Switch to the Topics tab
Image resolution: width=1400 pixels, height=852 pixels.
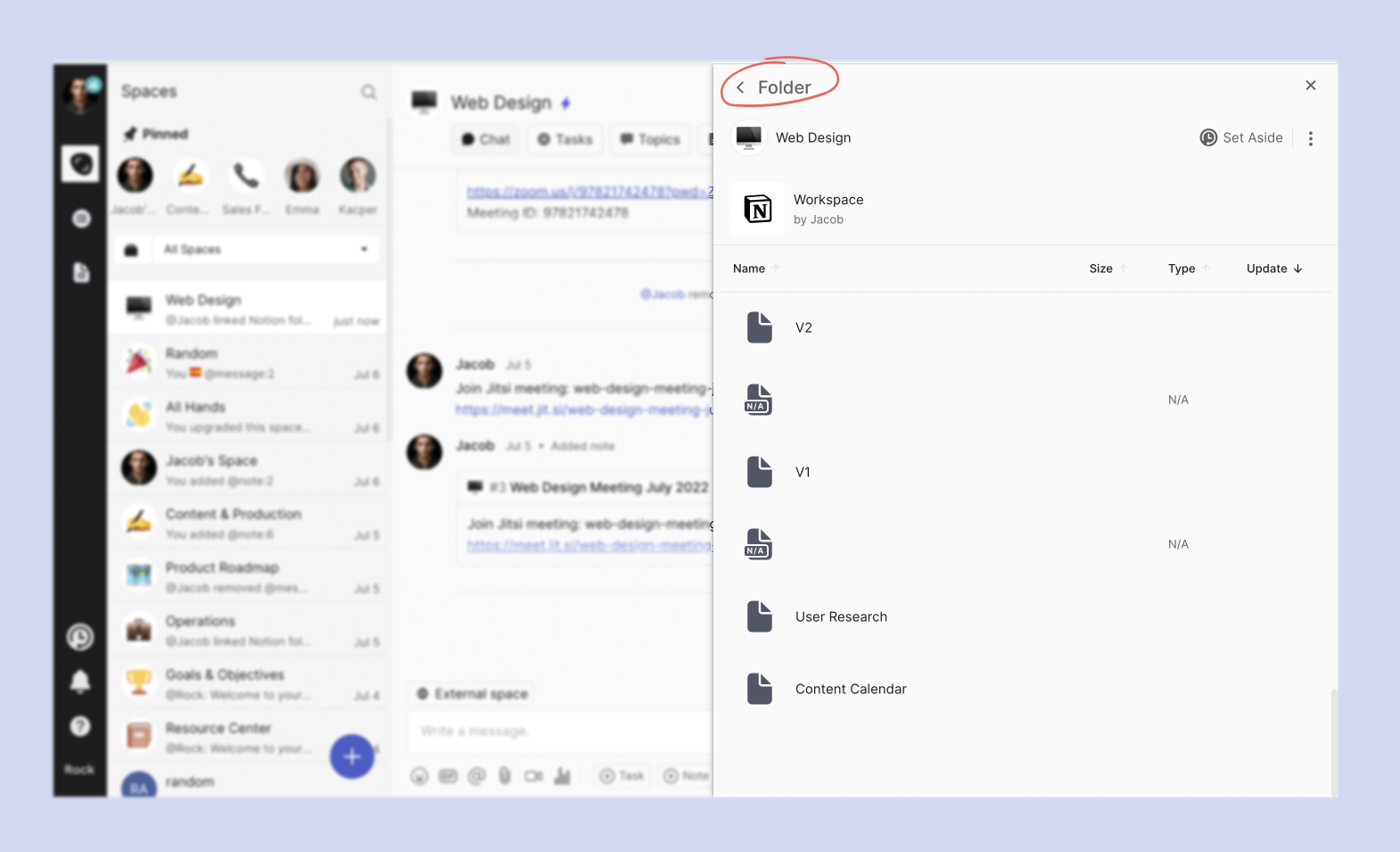tap(650, 139)
